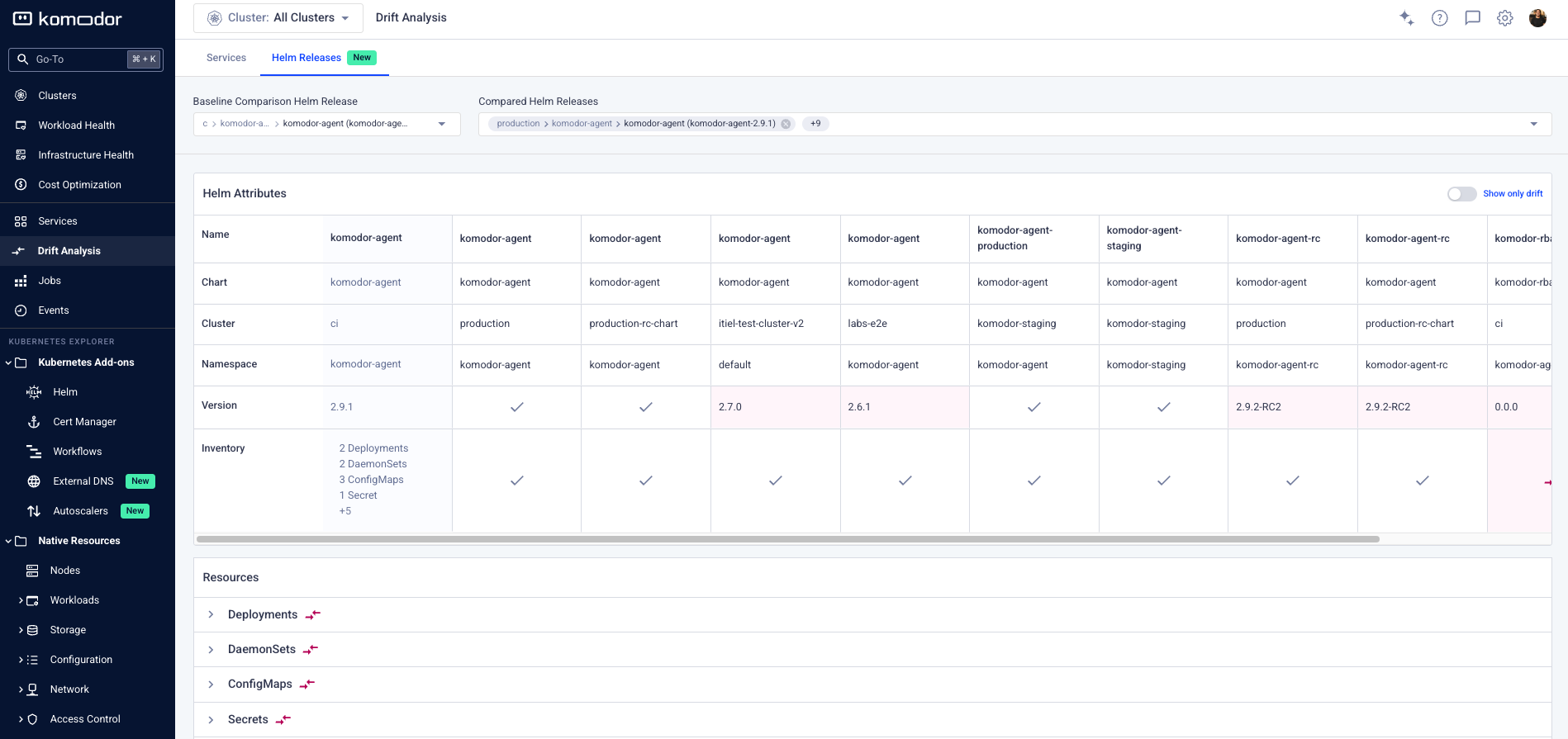This screenshot has height=739, width=1568.
Task: Click the Helm wheel icon
Action: (34, 392)
